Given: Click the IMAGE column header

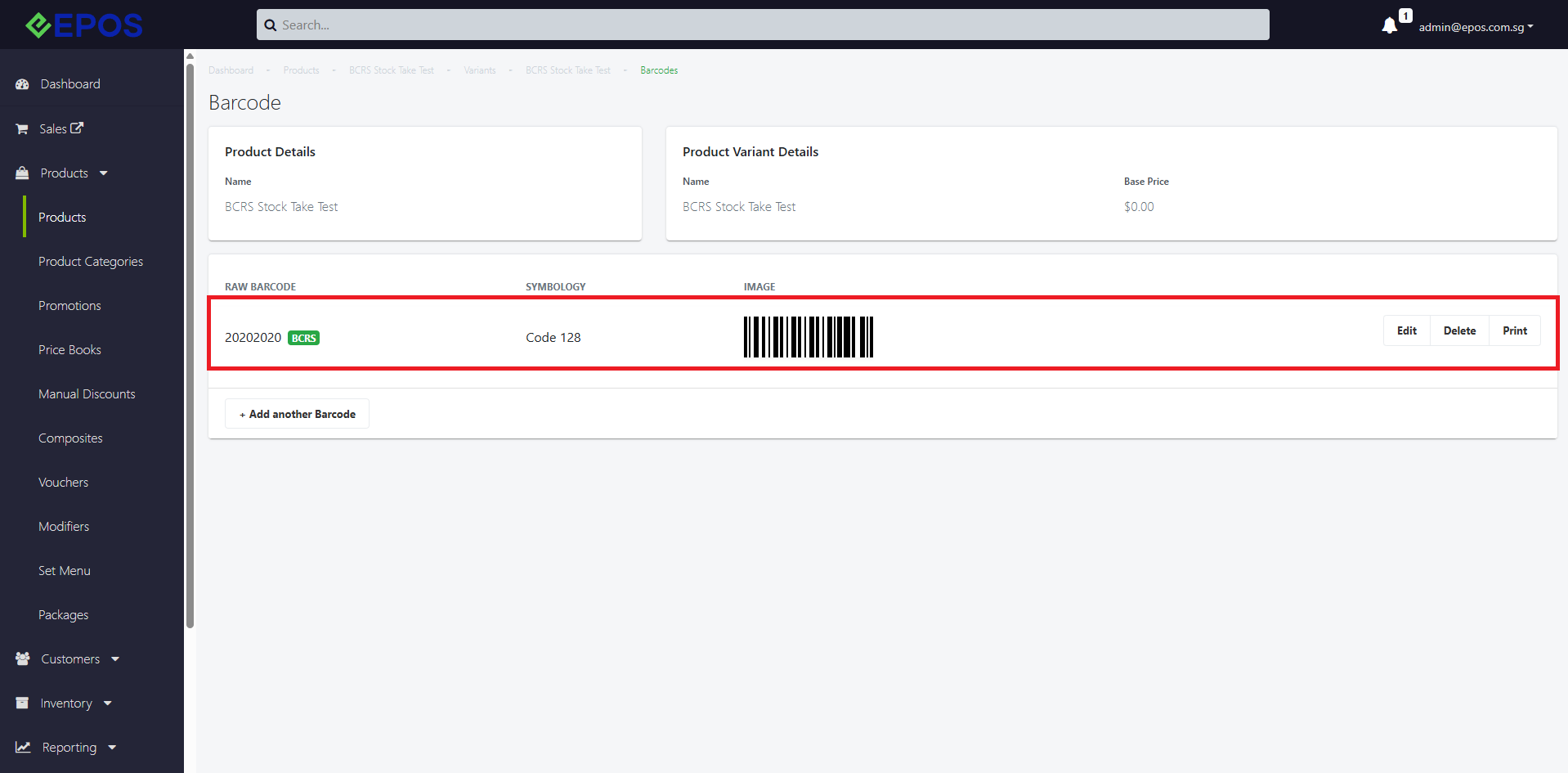Looking at the screenshot, I should 759,287.
